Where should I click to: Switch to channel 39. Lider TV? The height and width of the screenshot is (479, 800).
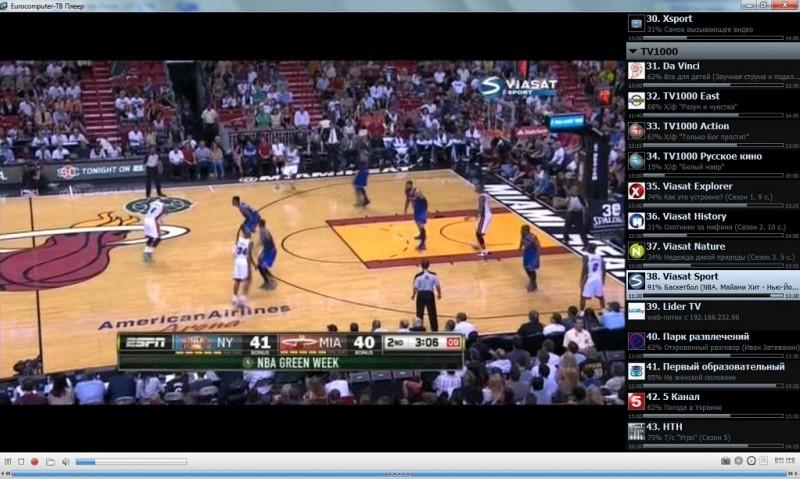[713, 315]
